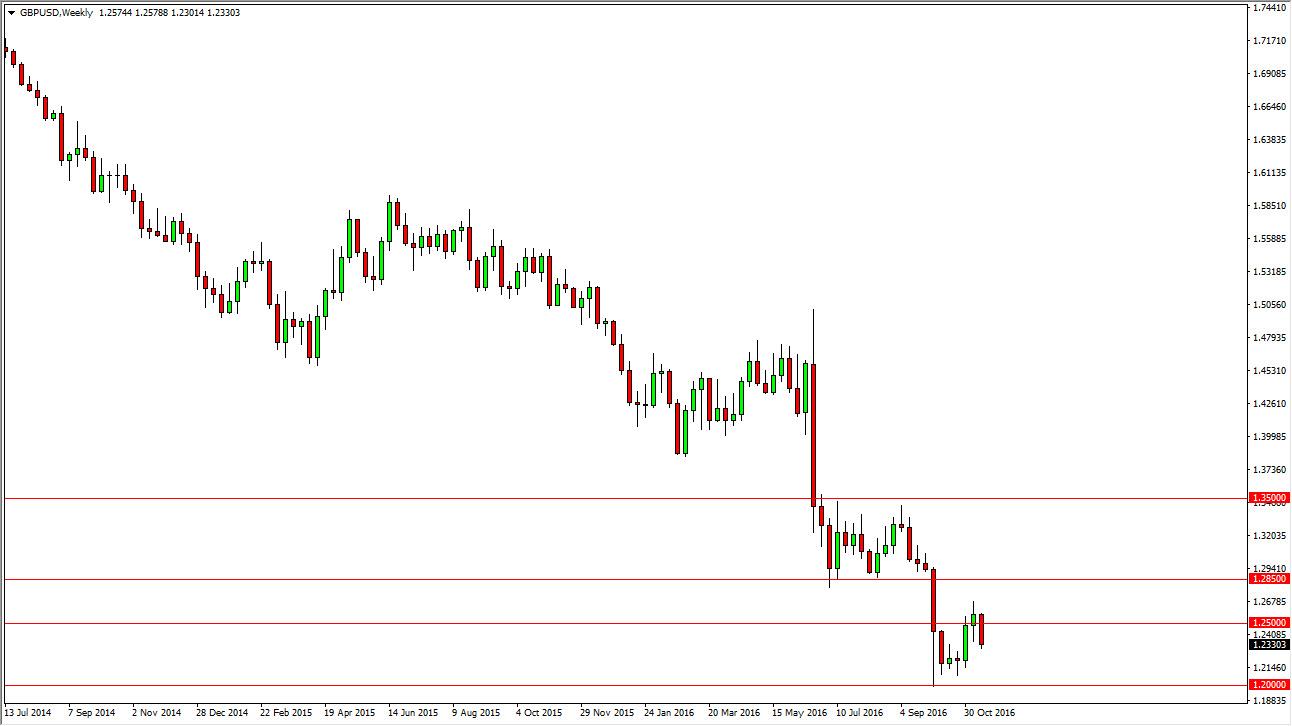Click the 19 Apr 2015 date label
Viewport: 1292px width, 726px height.
(349, 713)
